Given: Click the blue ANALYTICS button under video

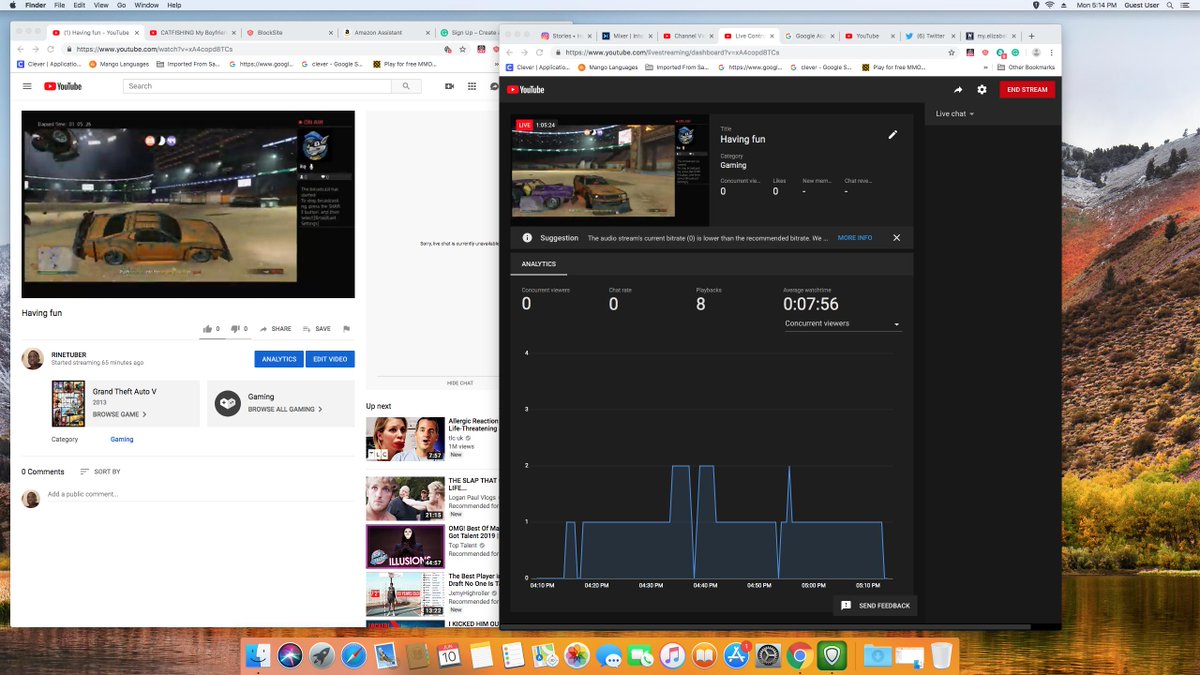Looking at the screenshot, I should pyautogui.click(x=279, y=359).
